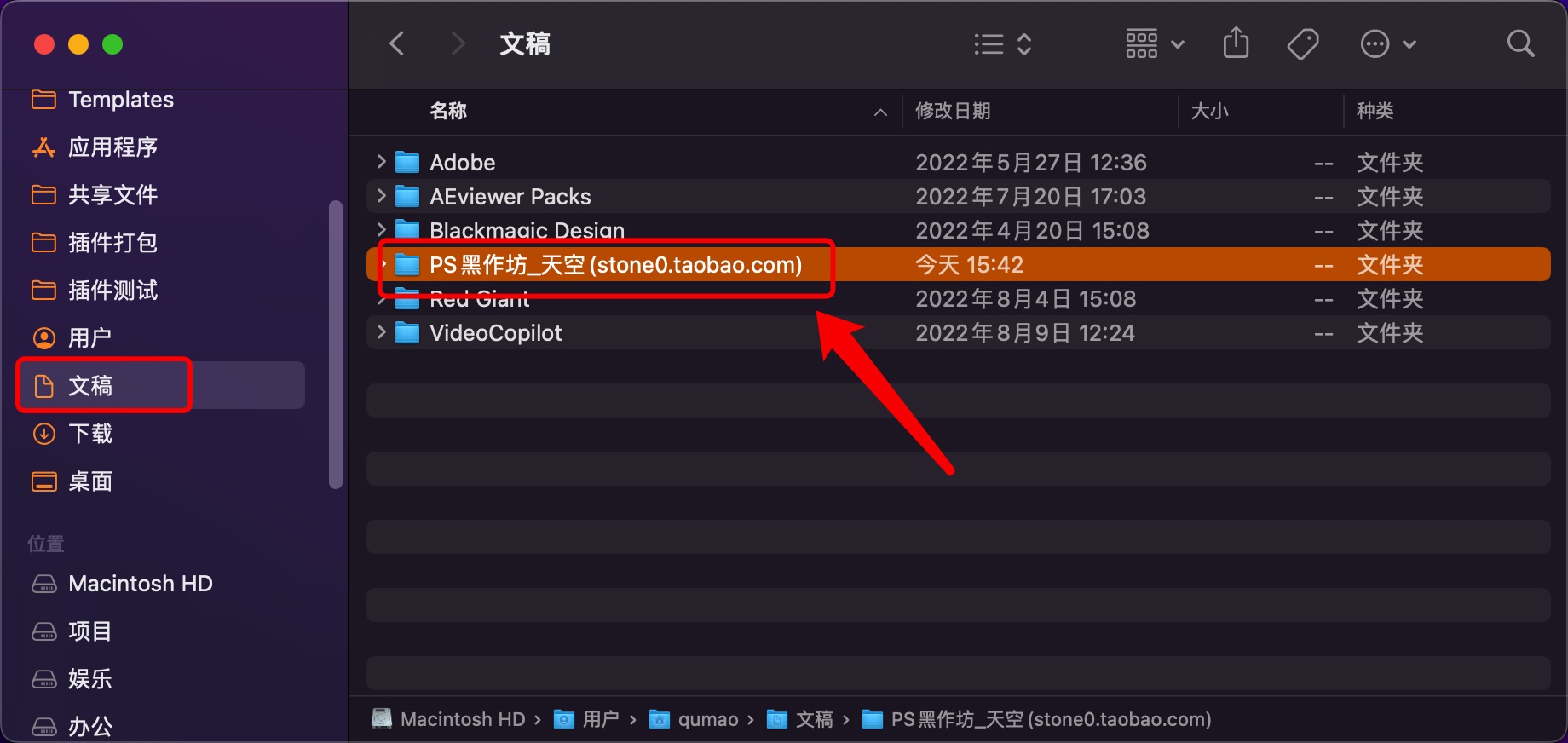The height and width of the screenshot is (743, 1568).
Task: Expand the PS黑作坊_天空 folder arrow
Action: pyautogui.click(x=383, y=264)
